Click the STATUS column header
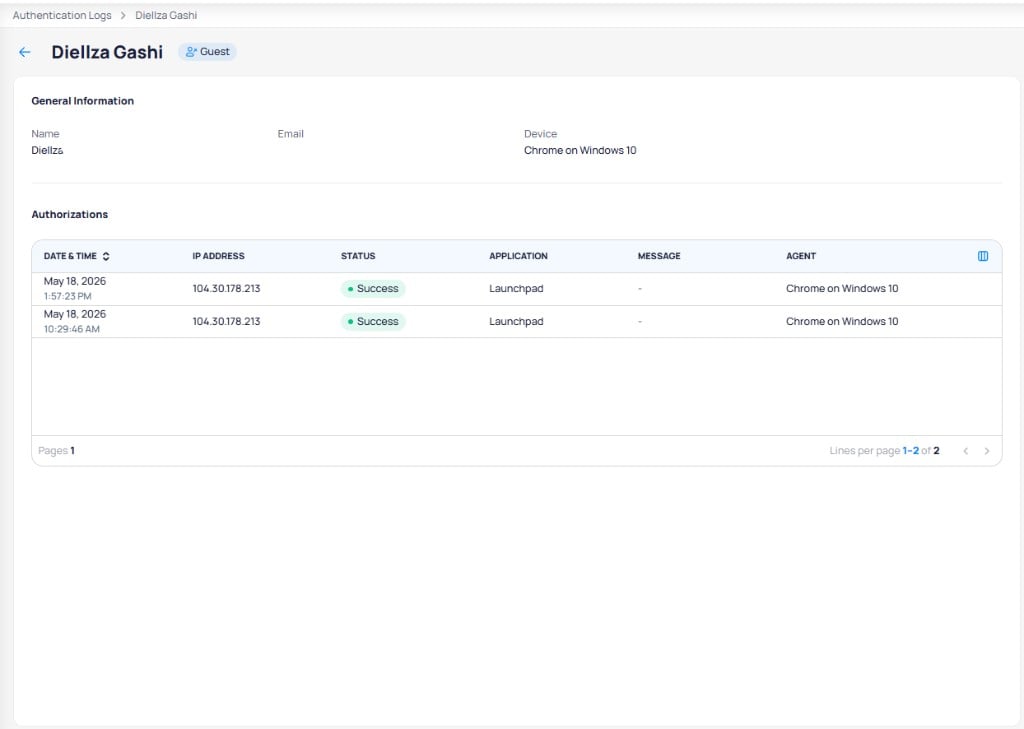1024x729 pixels. (x=358, y=256)
